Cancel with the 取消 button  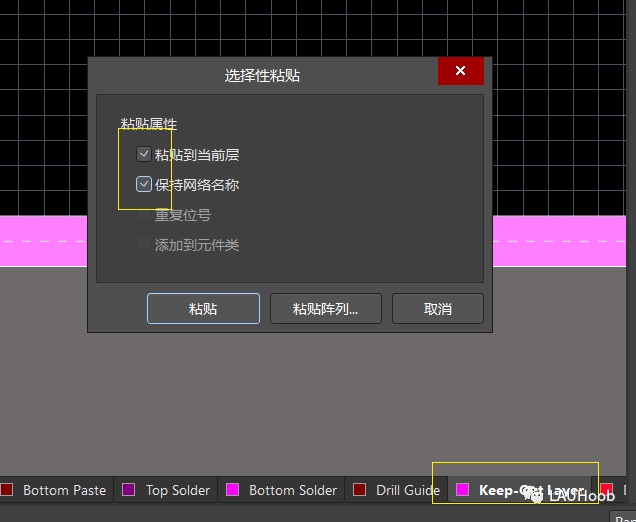coord(438,309)
